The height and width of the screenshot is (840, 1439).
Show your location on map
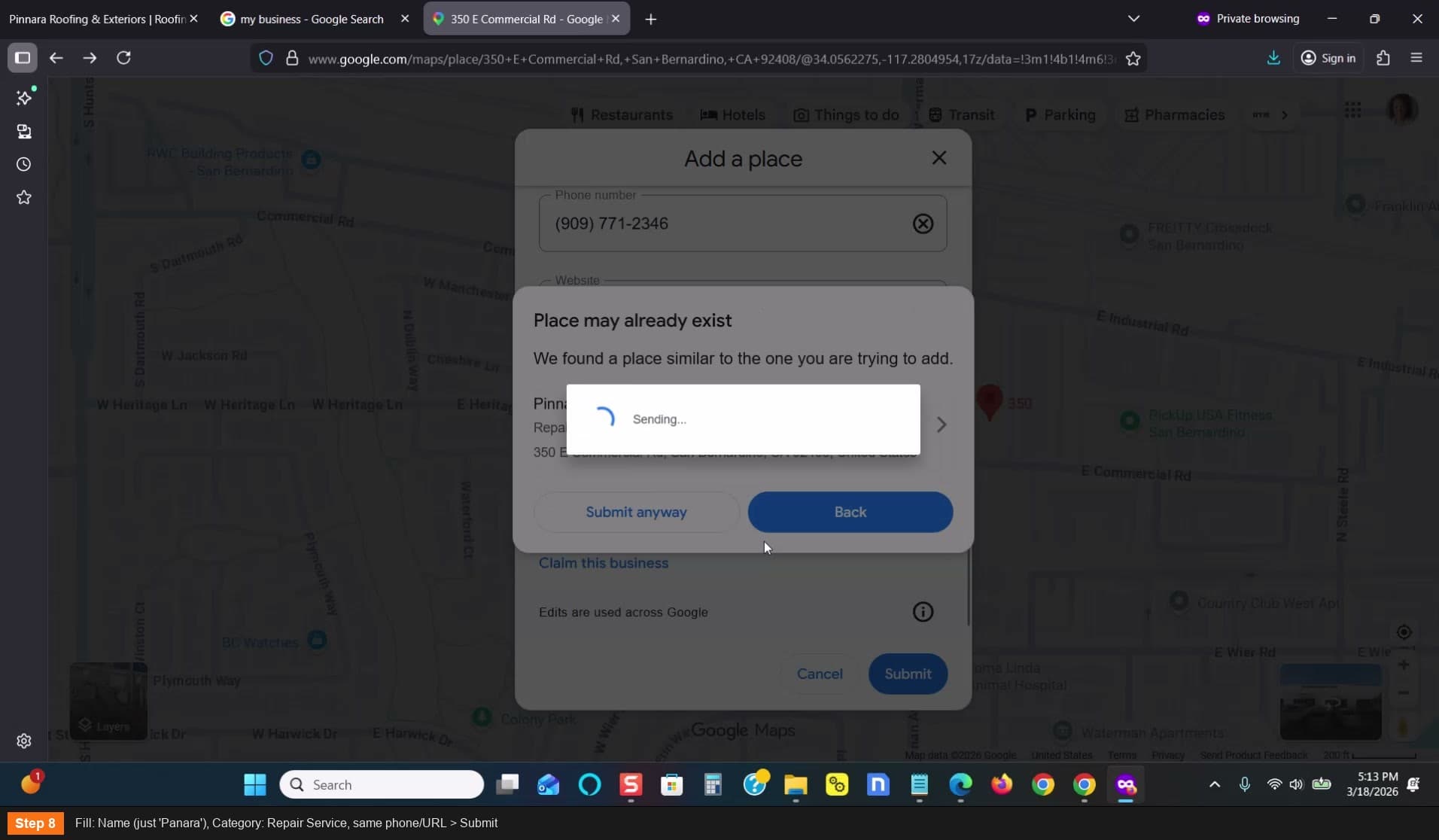point(1404,632)
